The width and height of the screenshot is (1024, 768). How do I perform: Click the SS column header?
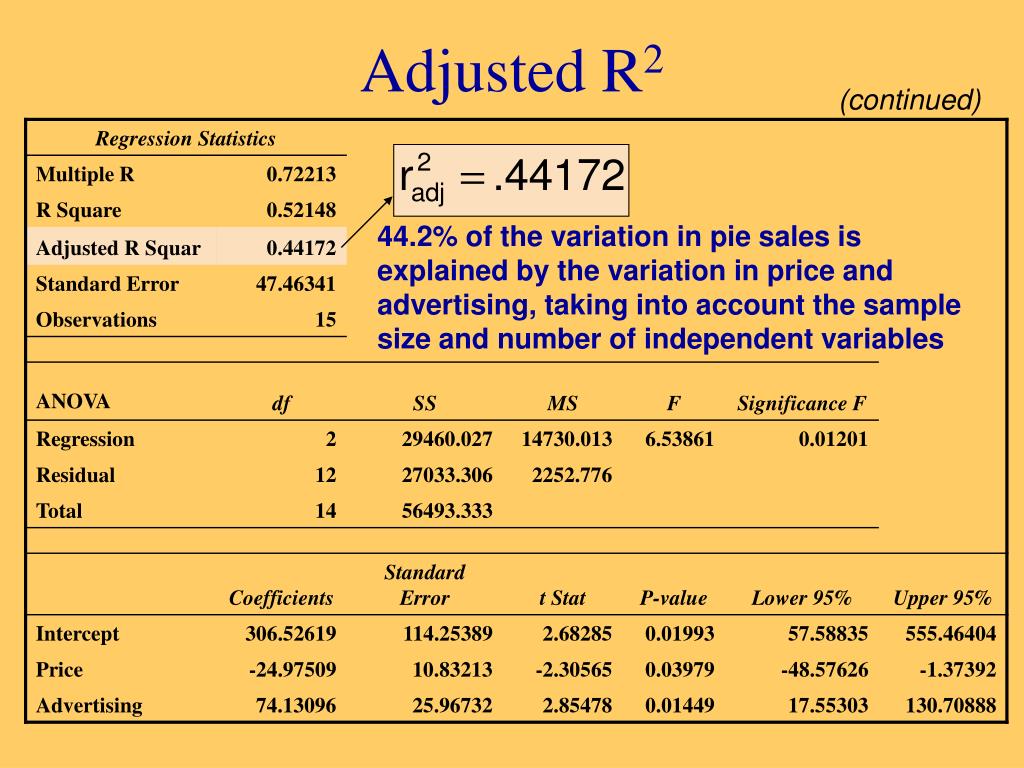coord(424,404)
